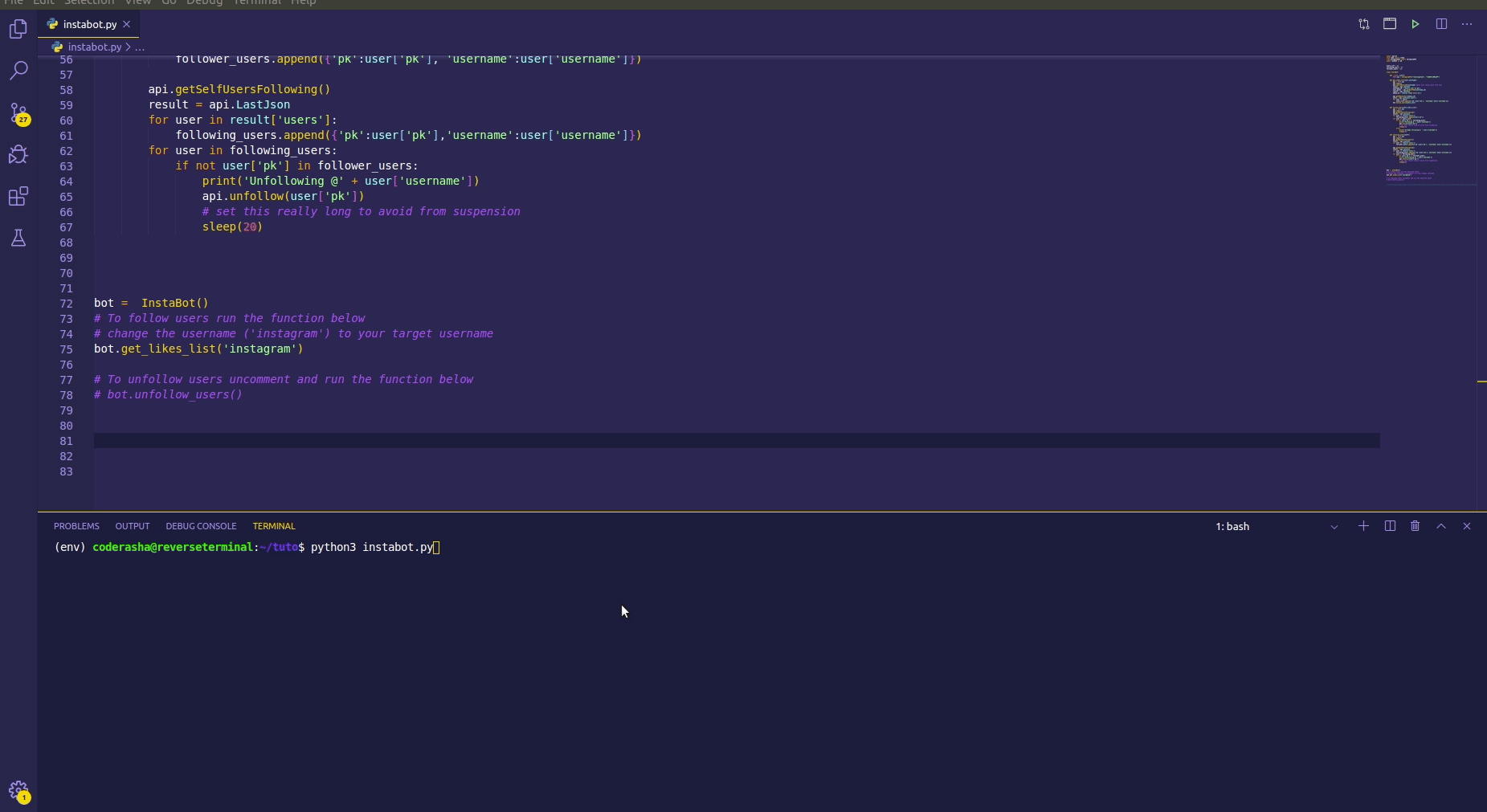Screen dimensions: 1487x812
Task: Click the Open Changes compare icon in editor toolbar
Action: (1364, 24)
